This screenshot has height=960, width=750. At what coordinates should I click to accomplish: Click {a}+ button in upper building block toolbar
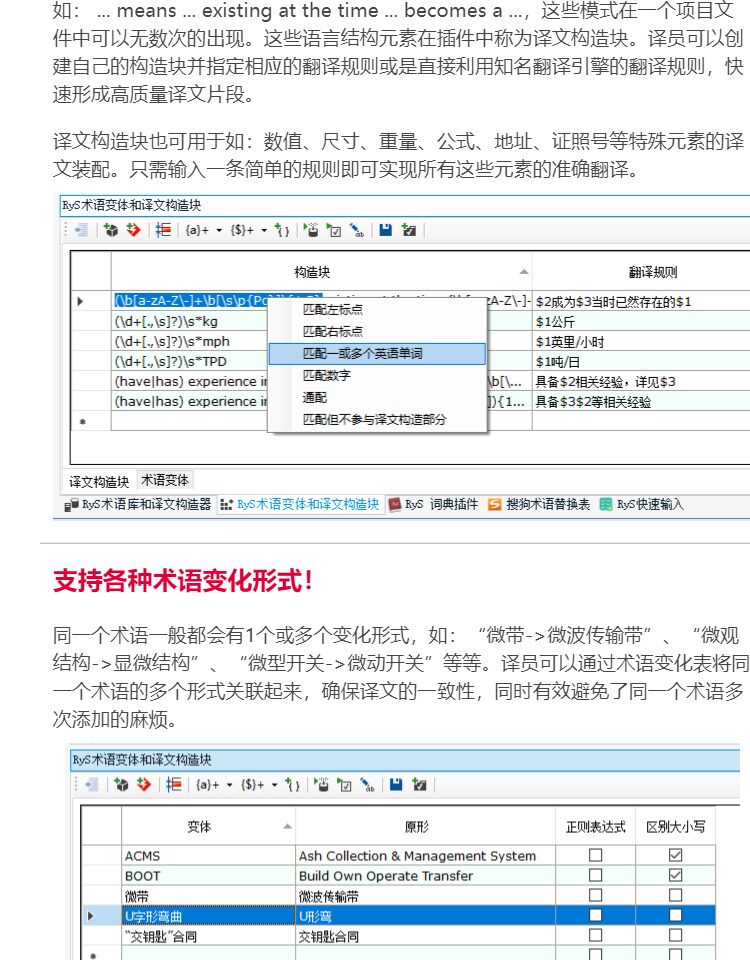click(197, 230)
